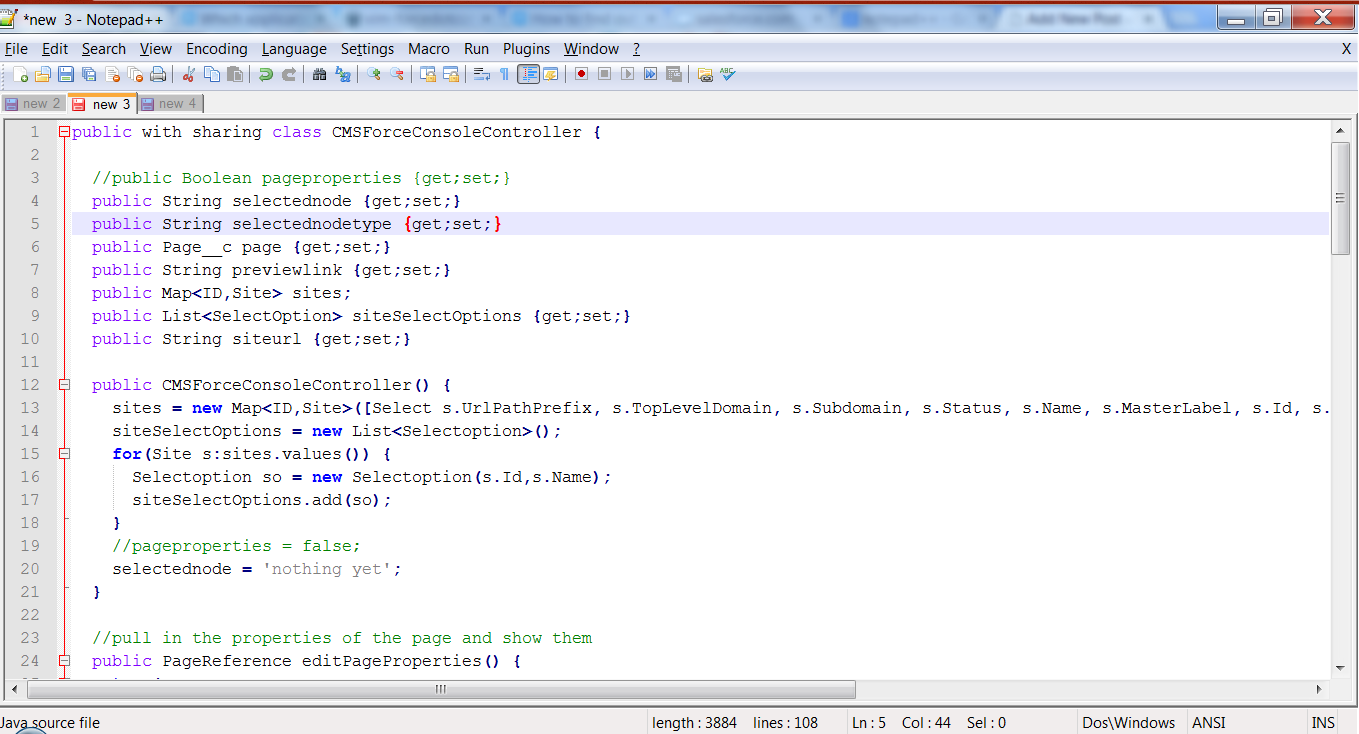Open the Edit menu
Screen dimensions: 1359x734
(55, 49)
